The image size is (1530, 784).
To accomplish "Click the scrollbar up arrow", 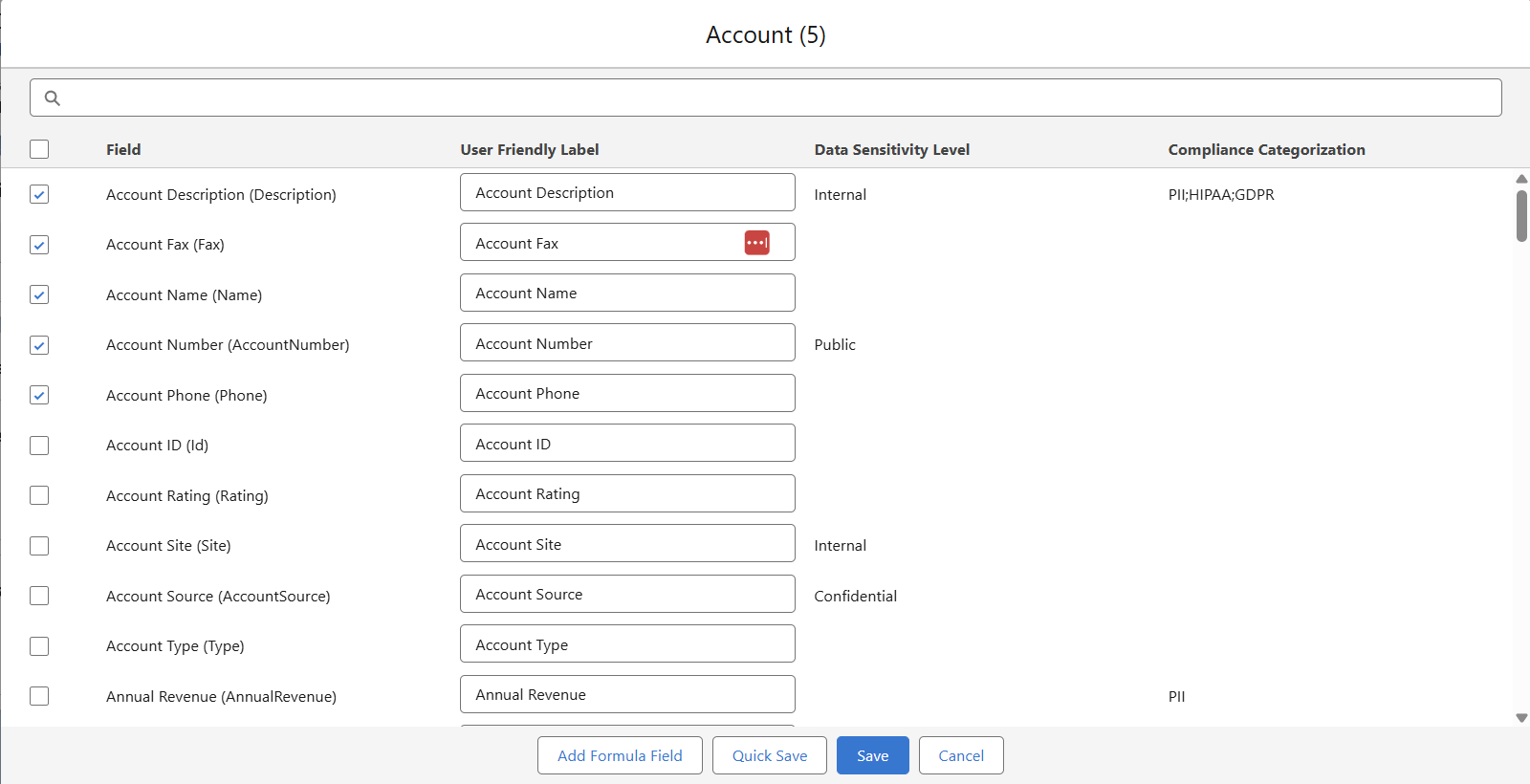I will coord(1520,179).
